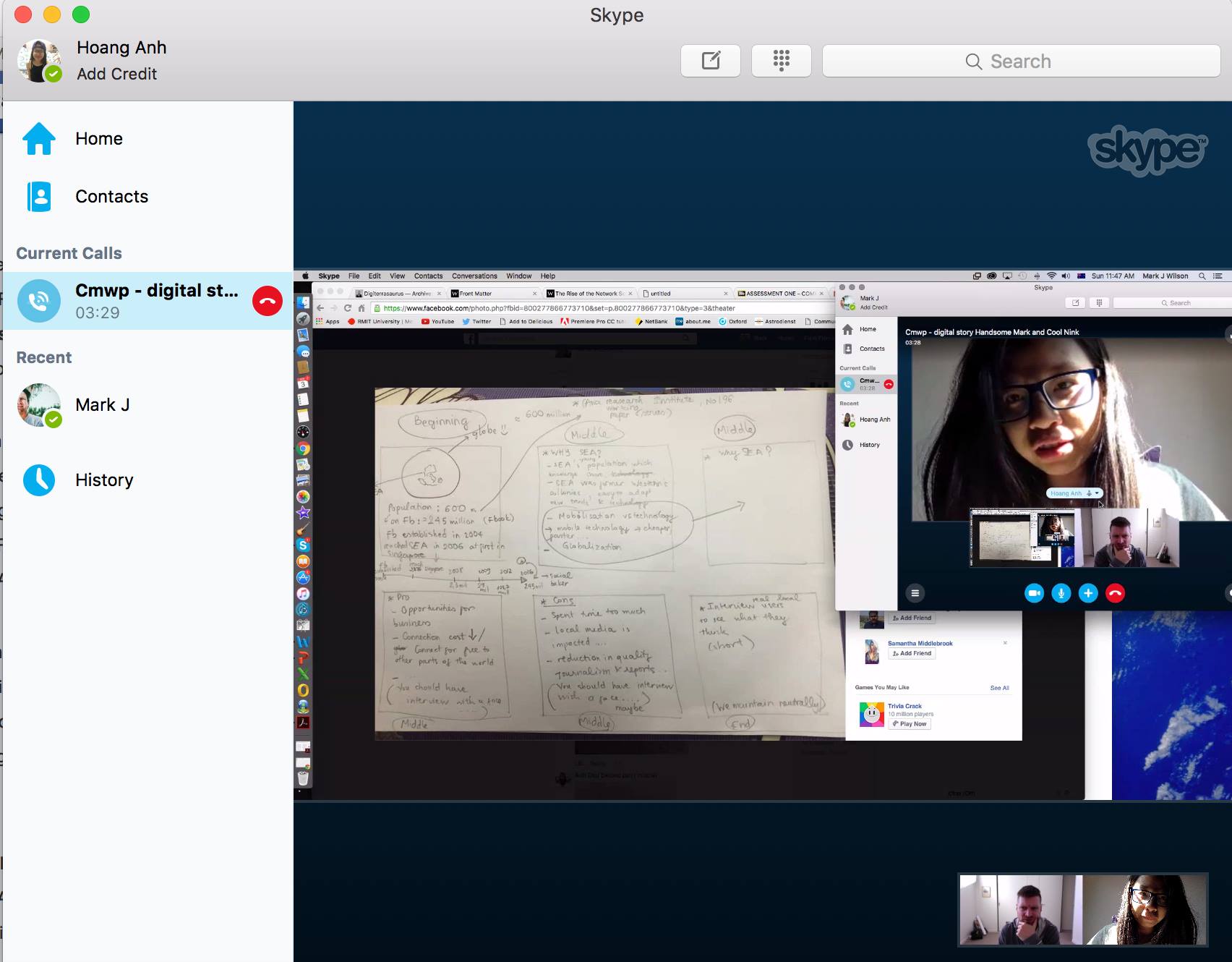
Task: Click the large Search field at top
Action: click(x=1021, y=61)
